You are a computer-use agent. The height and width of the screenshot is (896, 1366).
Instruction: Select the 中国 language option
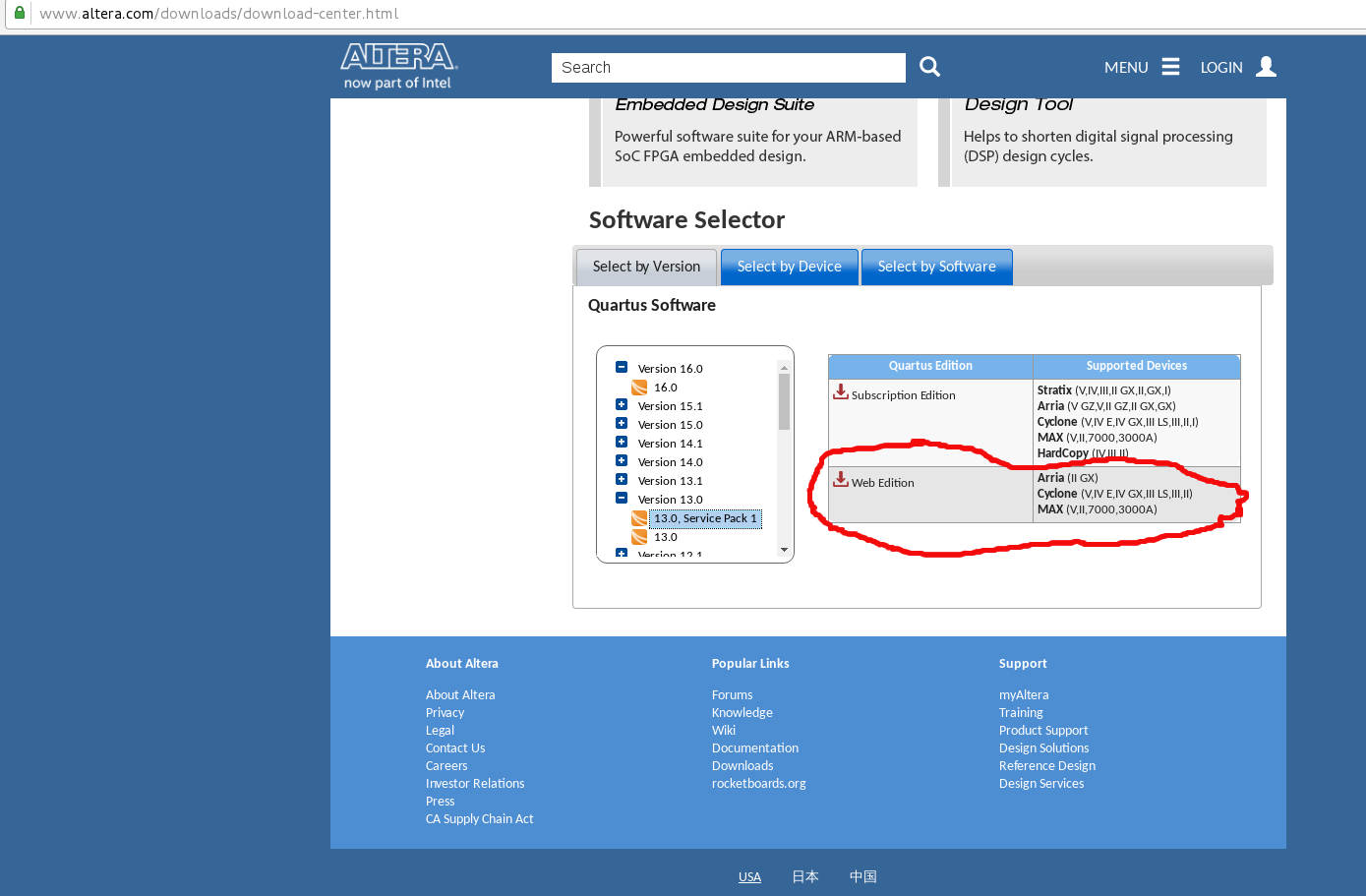click(861, 875)
